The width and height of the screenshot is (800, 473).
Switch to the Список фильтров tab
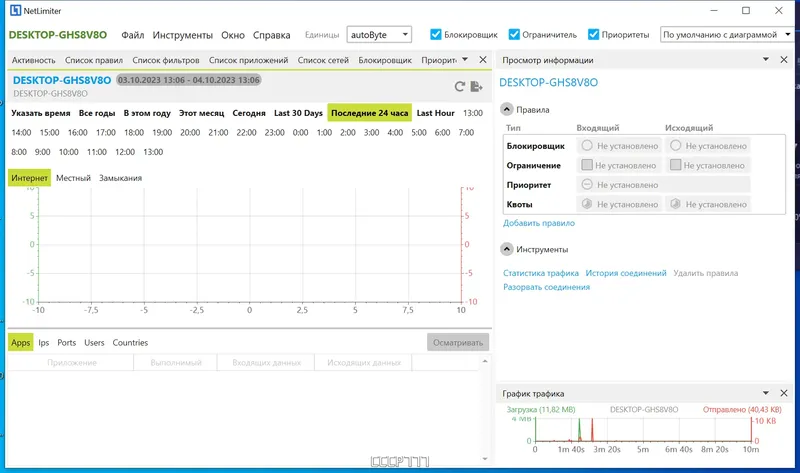click(166, 60)
